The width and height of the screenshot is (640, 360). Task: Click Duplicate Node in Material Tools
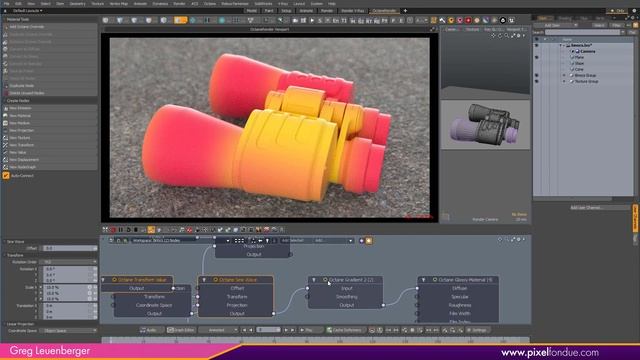(x=50, y=86)
